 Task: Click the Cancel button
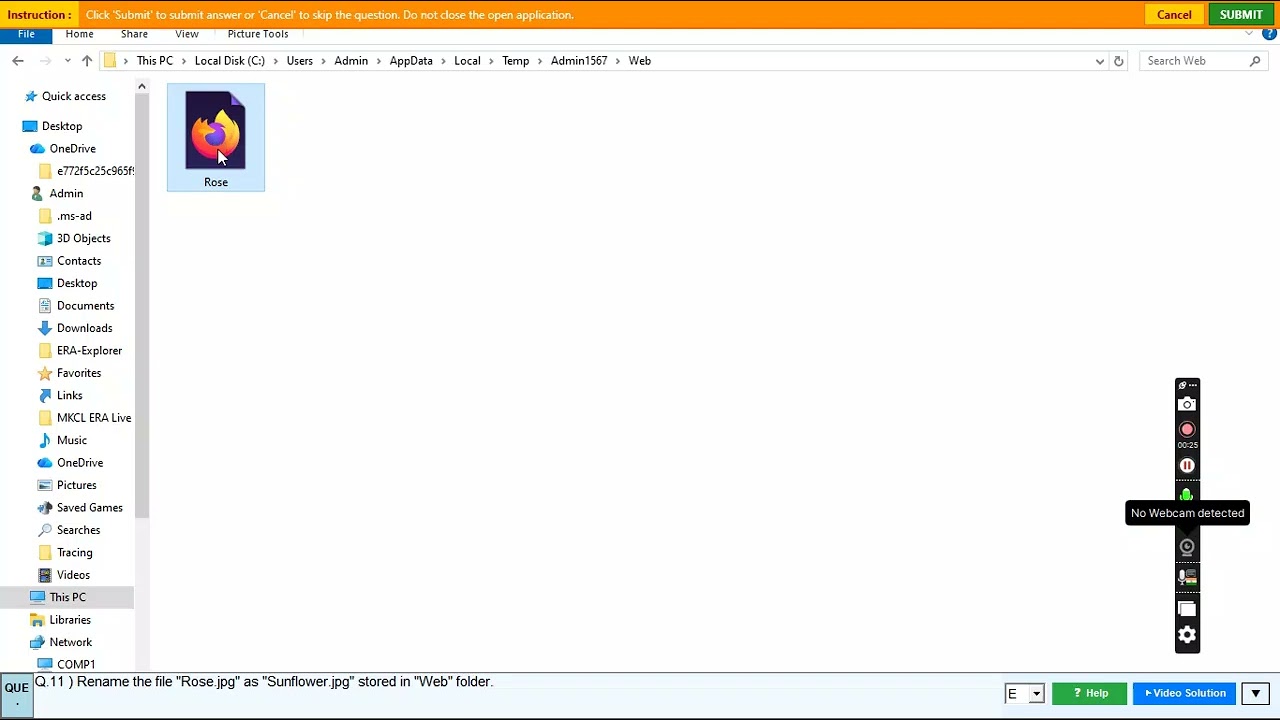point(1174,14)
